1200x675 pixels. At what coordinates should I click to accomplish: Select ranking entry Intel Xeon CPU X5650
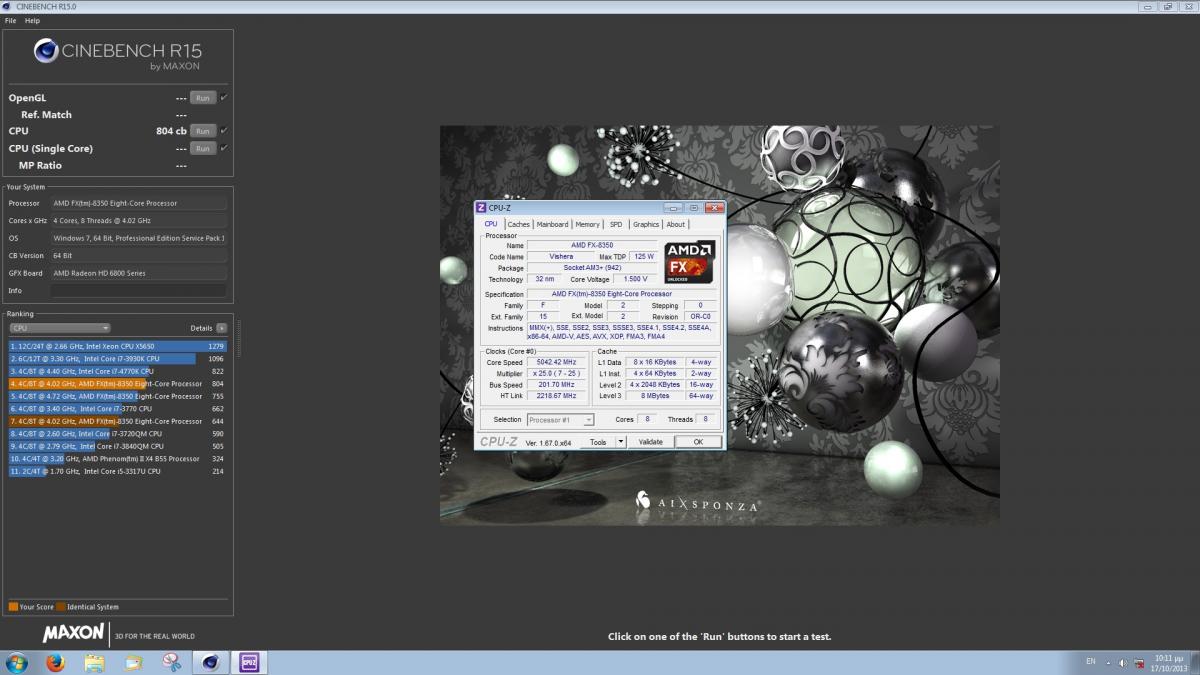tap(118, 346)
